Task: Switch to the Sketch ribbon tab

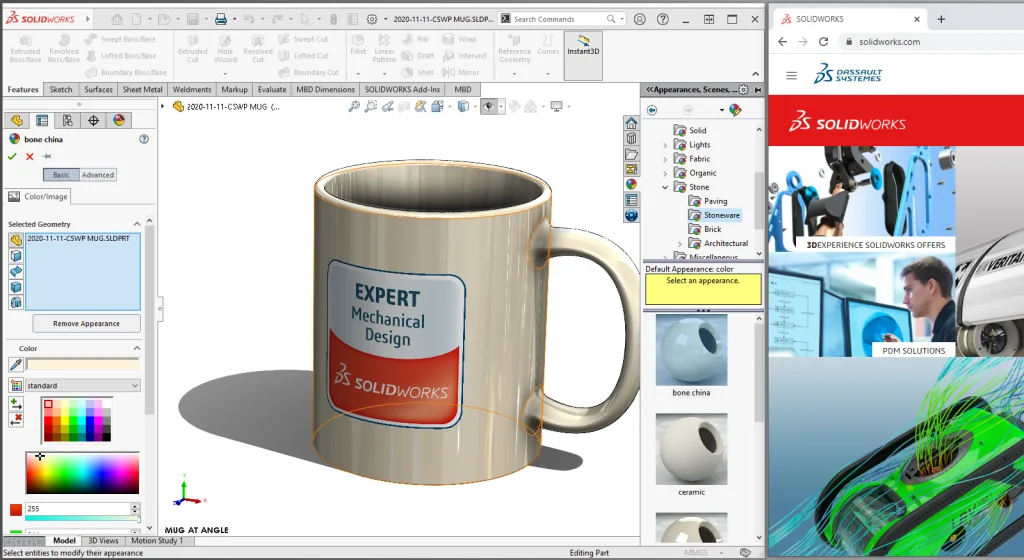Action: click(x=61, y=90)
